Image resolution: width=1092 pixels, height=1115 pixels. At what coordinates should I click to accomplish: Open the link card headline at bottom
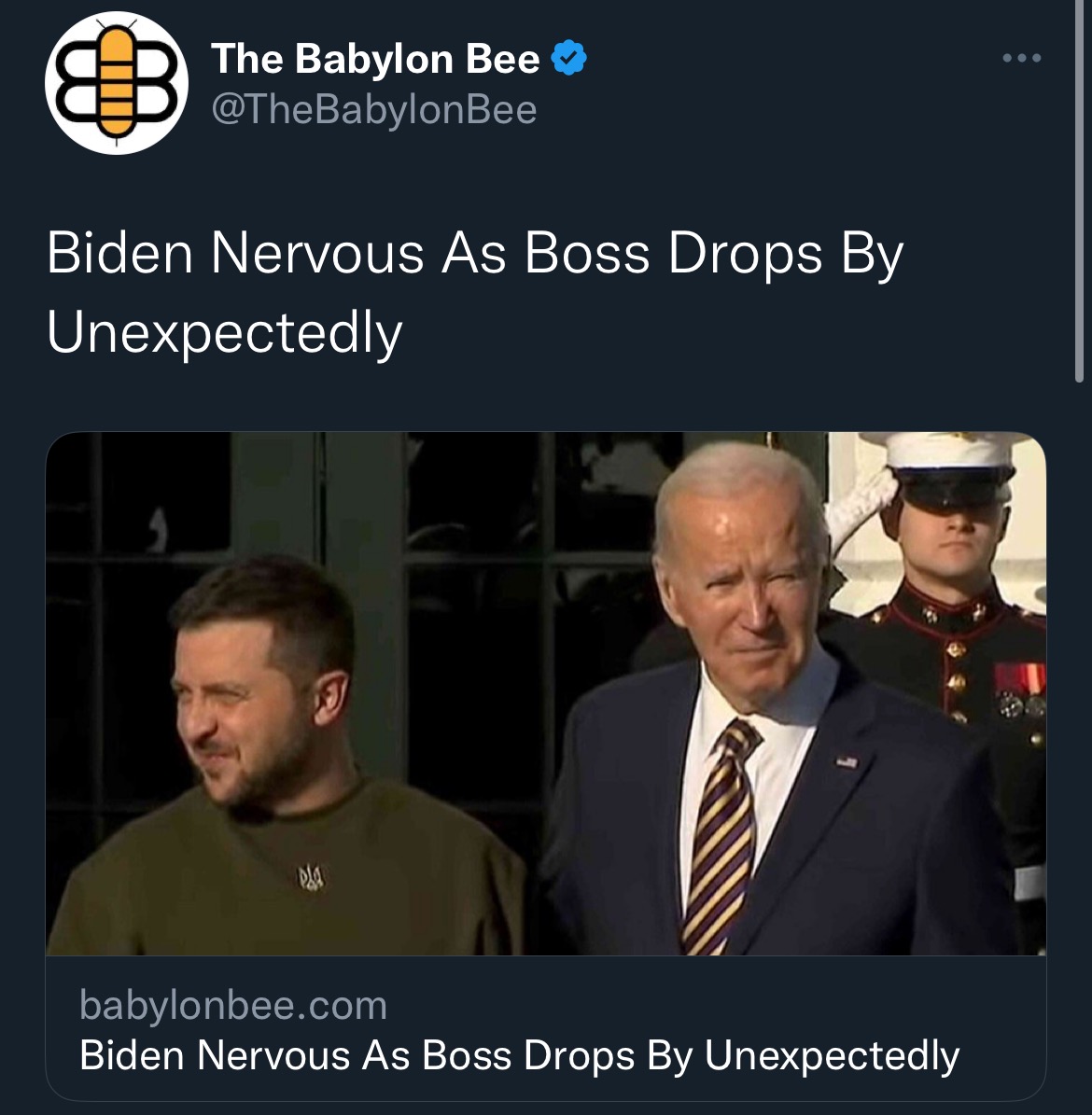tap(519, 1054)
